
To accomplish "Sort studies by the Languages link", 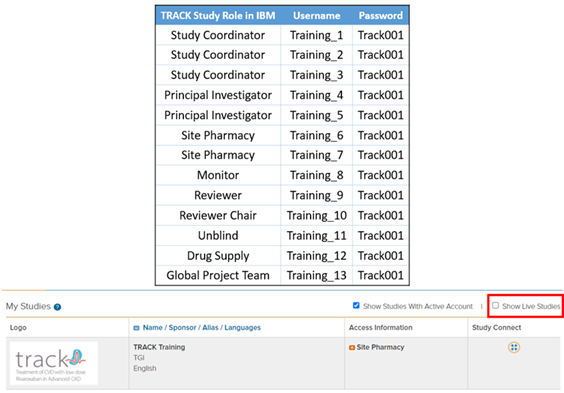I will point(242,328).
